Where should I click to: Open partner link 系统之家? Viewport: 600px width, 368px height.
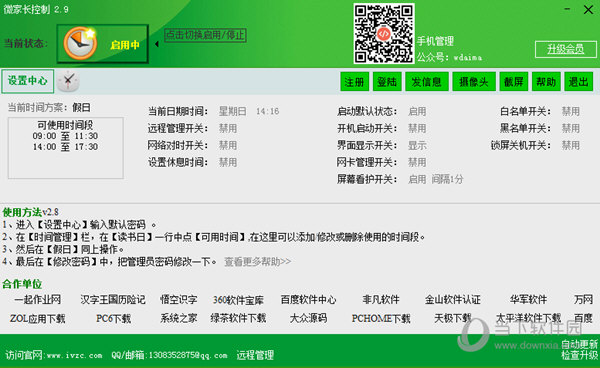point(179,318)
